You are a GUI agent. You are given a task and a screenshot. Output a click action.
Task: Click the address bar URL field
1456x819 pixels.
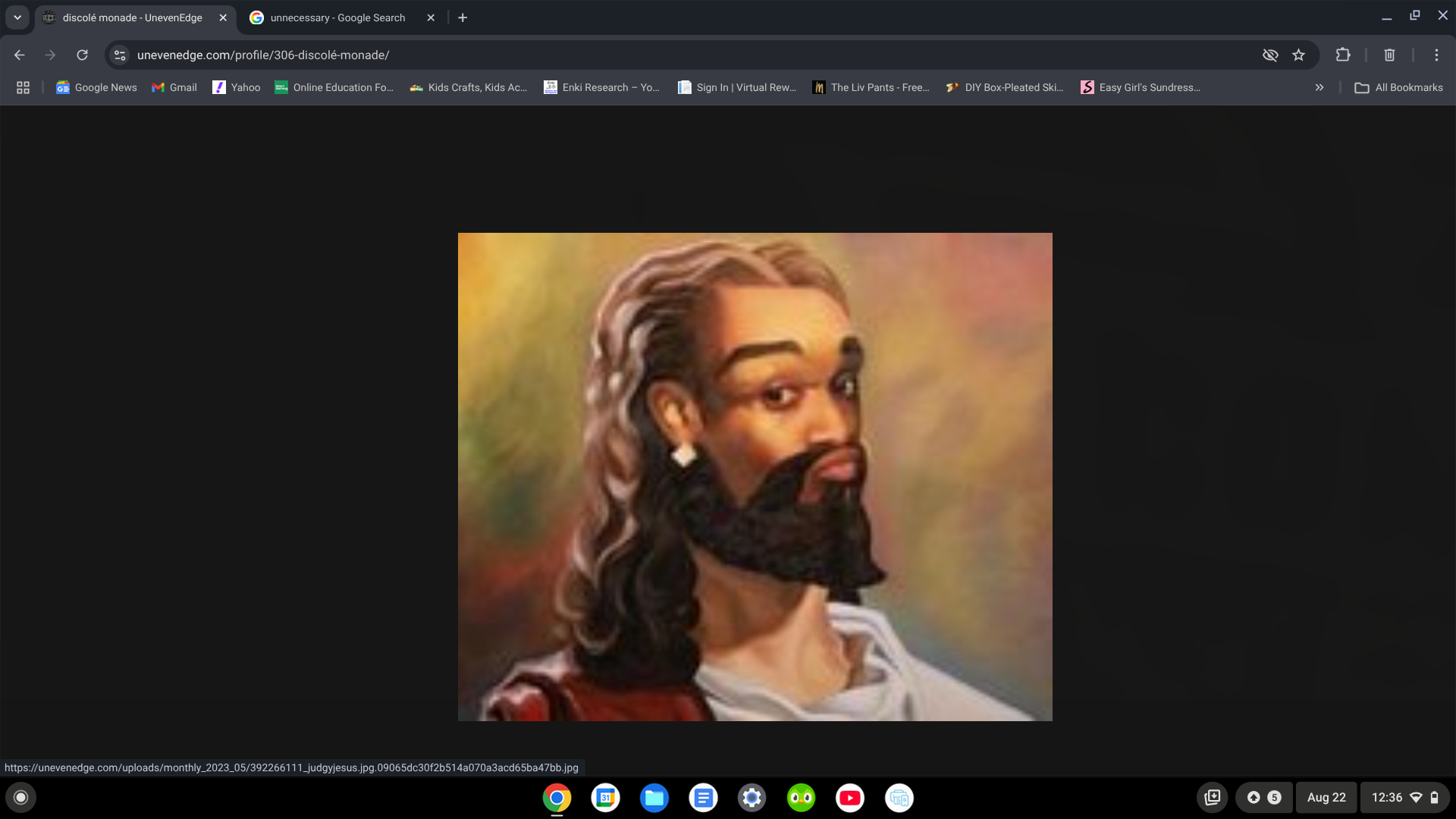(682, 55)
